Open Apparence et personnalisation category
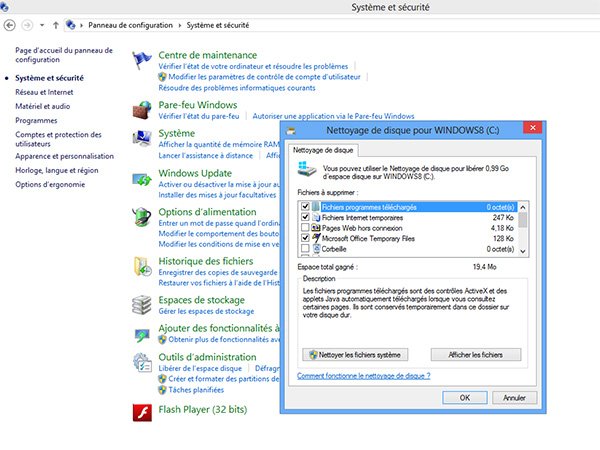This screenshot has width=600, height=450. (64, 156)
